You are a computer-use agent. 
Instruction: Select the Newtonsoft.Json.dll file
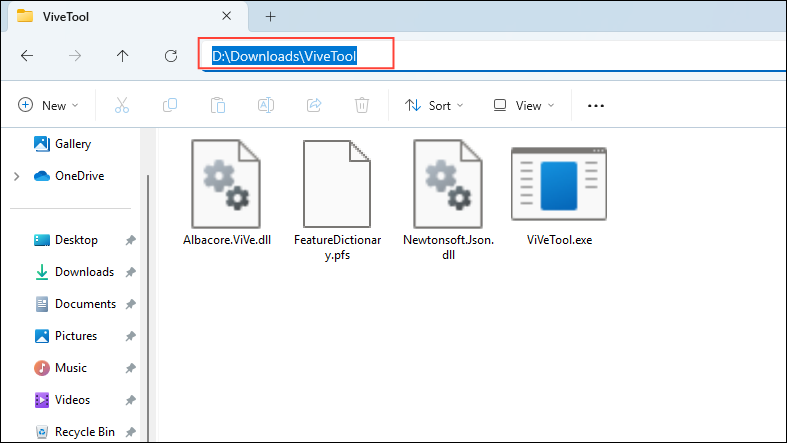448,200
